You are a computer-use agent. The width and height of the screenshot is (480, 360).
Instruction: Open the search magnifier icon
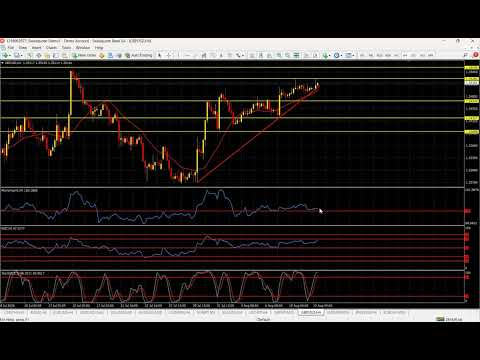point(466,55)
